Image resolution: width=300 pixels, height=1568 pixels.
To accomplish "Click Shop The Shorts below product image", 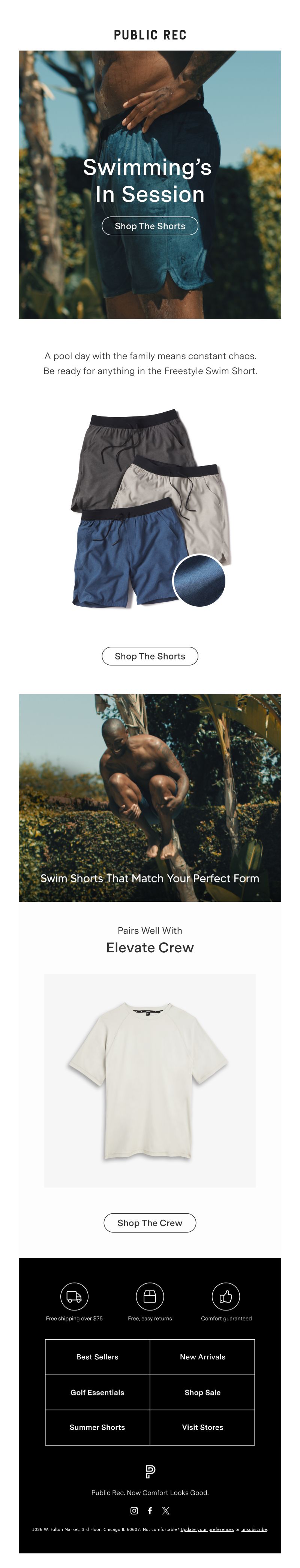I will (150, 656).
